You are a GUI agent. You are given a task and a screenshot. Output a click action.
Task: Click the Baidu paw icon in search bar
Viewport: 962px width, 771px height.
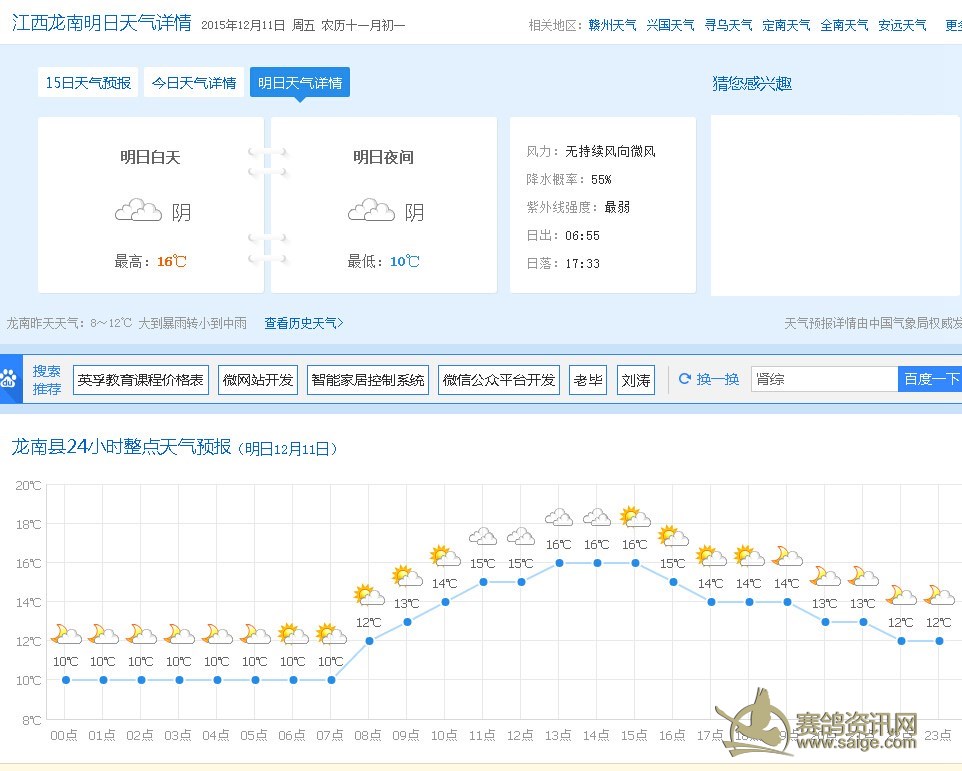click(9, 379)
